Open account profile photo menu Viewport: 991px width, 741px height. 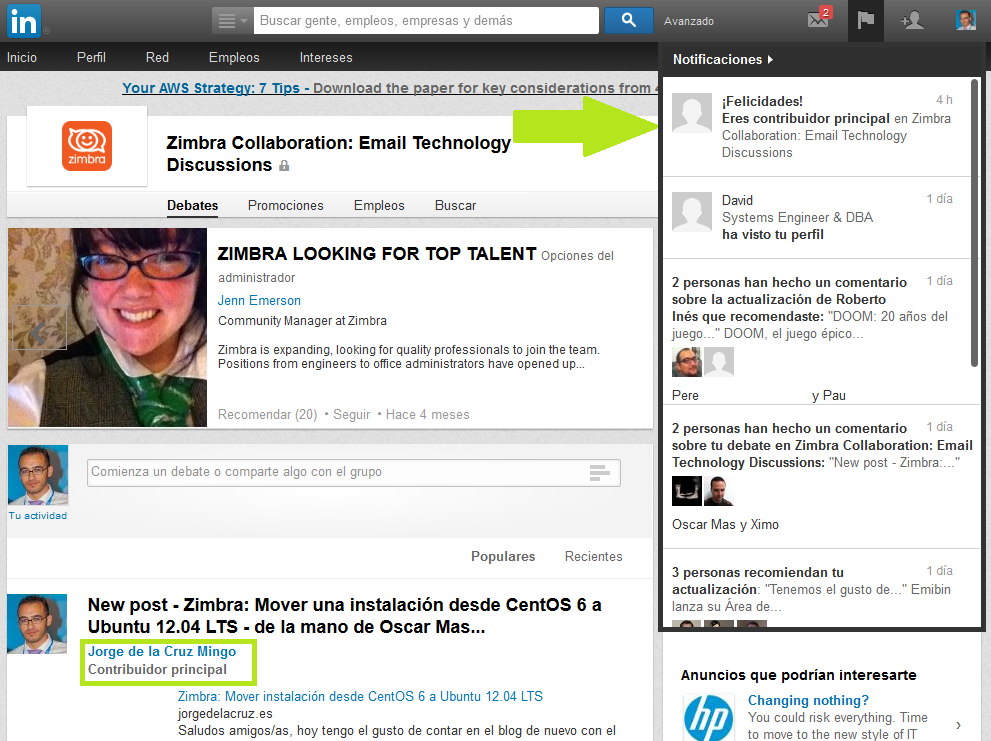[x=965, y=20]
